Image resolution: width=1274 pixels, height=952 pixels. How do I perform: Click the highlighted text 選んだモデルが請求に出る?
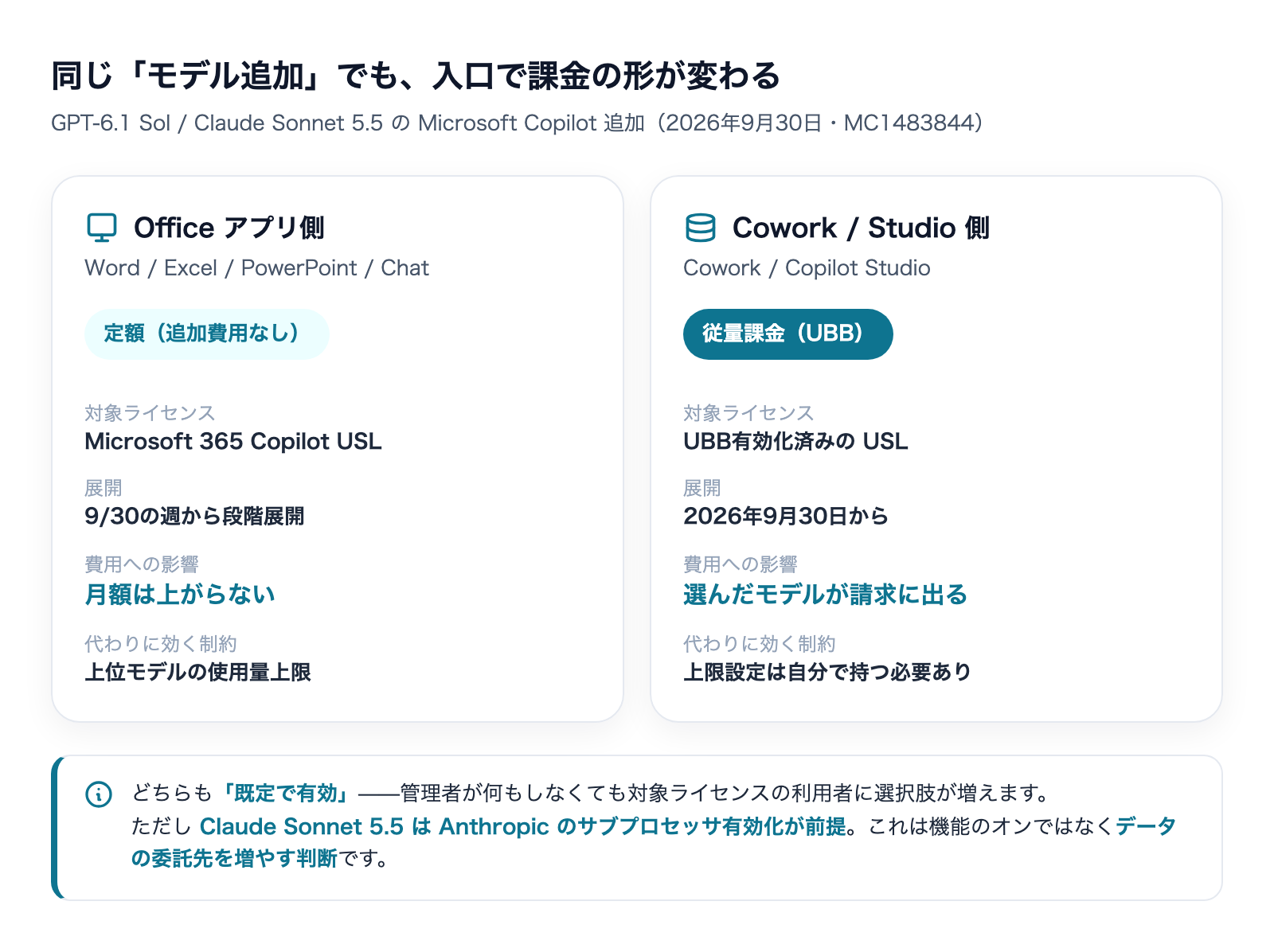tap(826, 595)
